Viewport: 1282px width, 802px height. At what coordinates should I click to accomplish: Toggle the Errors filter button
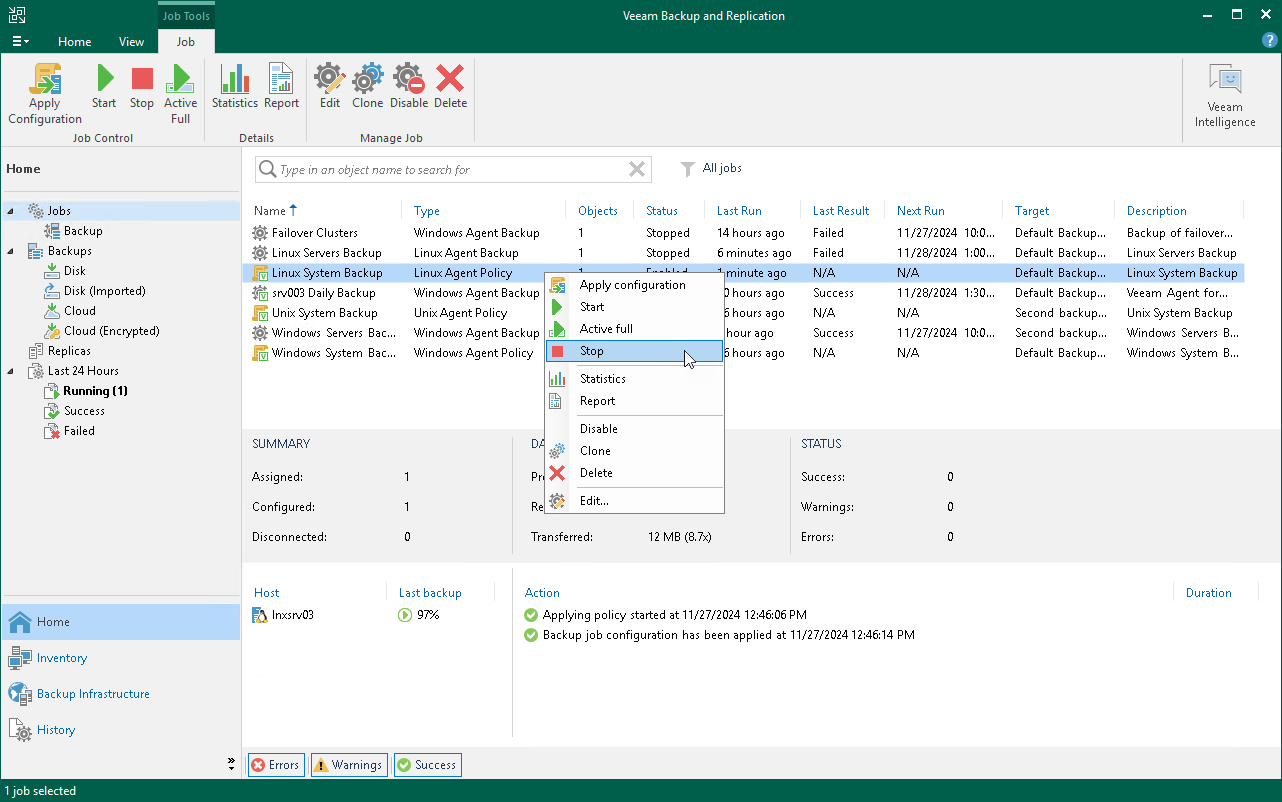pyautogui.click(x=275, y=765)
